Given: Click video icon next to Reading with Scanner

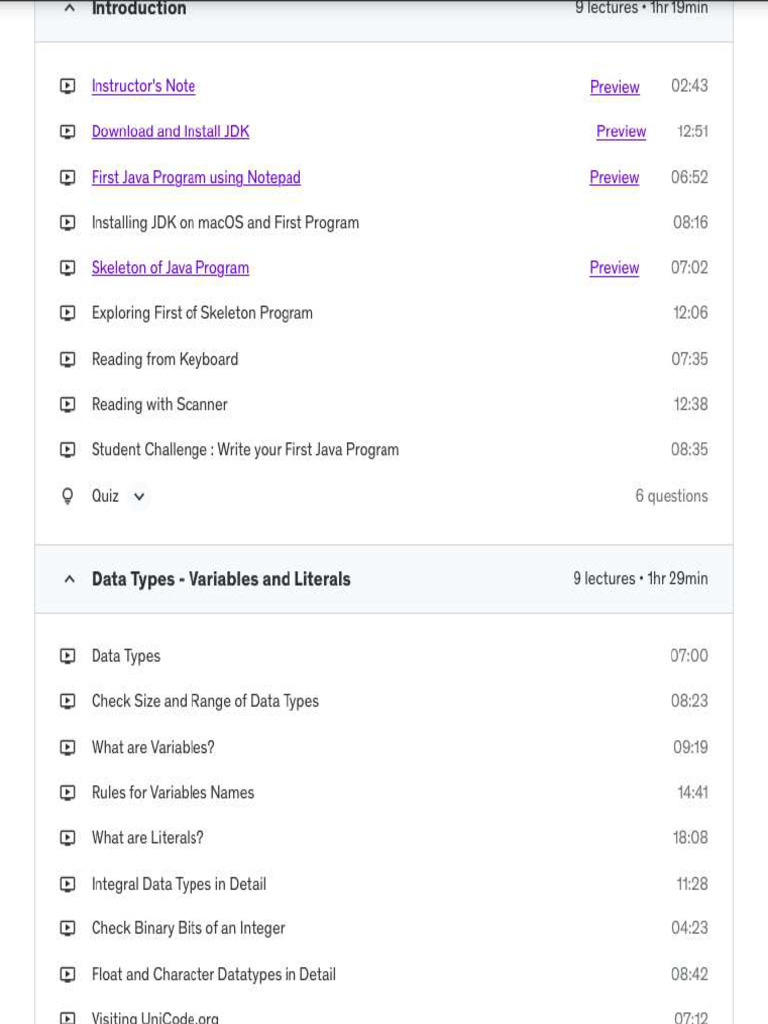Looking at the screenshot, I should (67, 405).
